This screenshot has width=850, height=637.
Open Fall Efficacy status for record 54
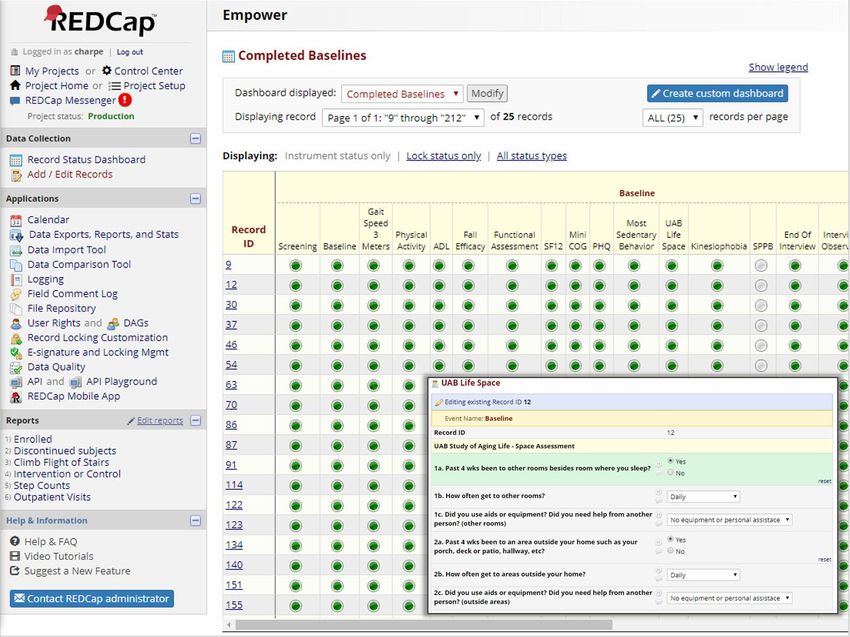pos(468,365)
